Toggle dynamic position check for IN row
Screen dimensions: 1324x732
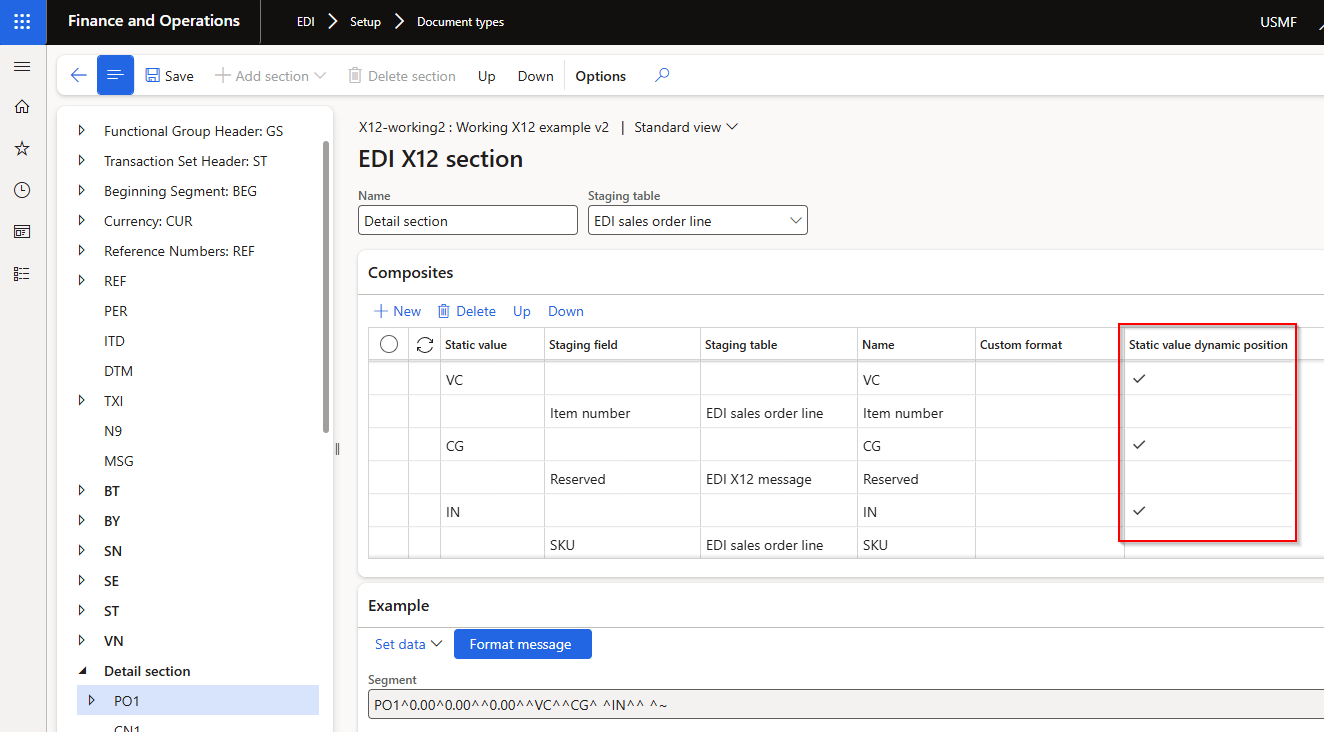point(1138,511)
